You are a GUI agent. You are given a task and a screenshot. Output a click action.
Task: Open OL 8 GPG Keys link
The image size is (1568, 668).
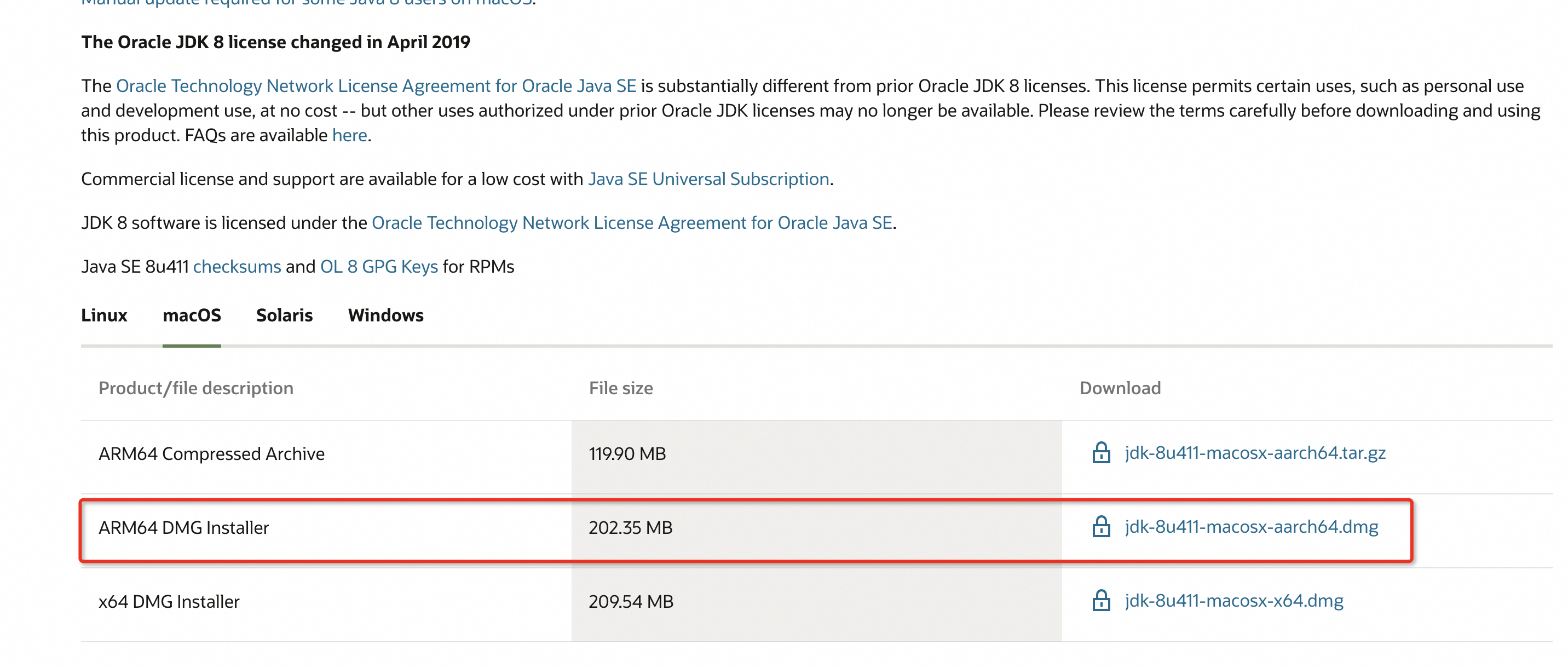pyautogui.click(x=379, y=267)
